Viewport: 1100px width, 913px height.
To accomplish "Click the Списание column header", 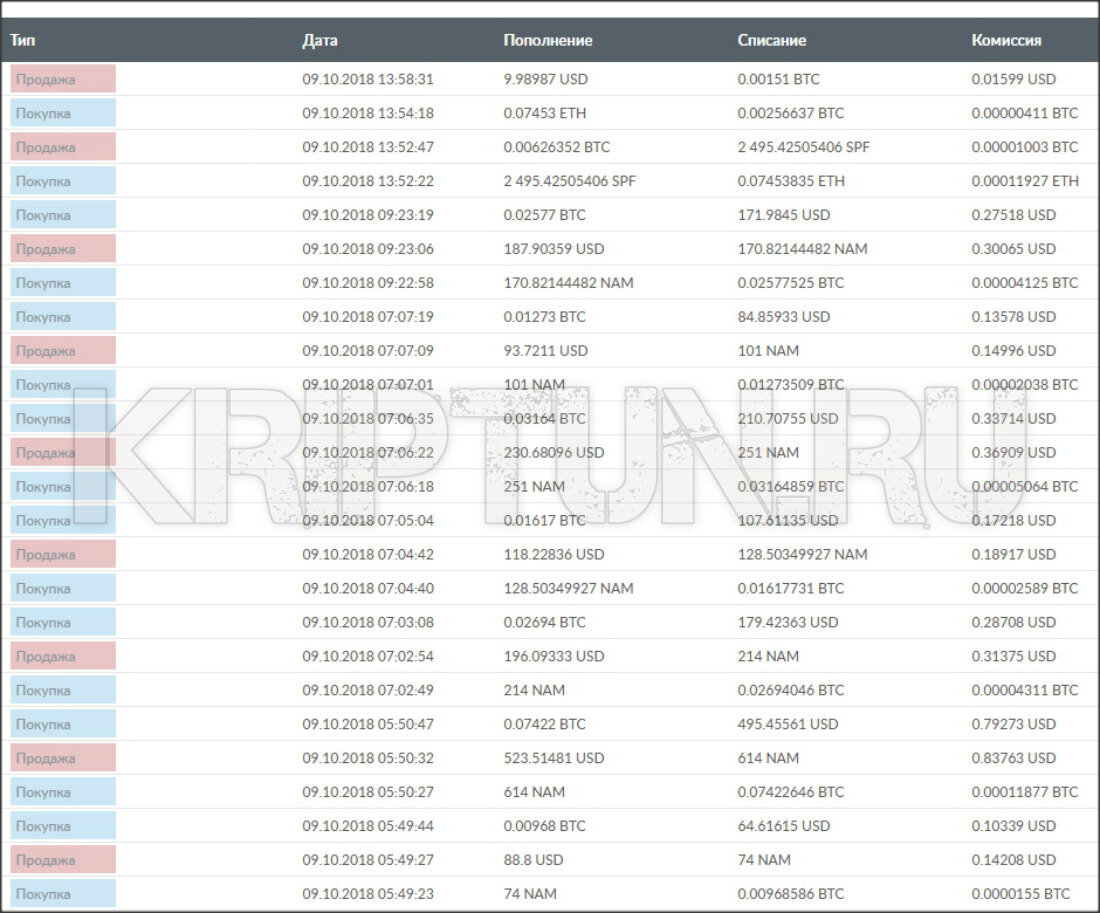I will pyautogui.click(x=772, y=40).
